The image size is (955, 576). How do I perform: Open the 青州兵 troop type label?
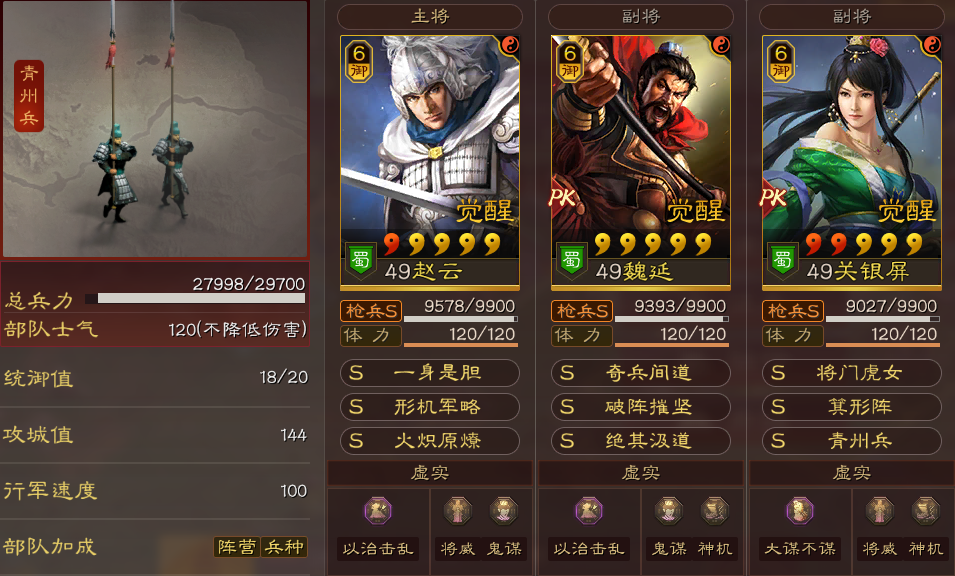pos(29,96)
